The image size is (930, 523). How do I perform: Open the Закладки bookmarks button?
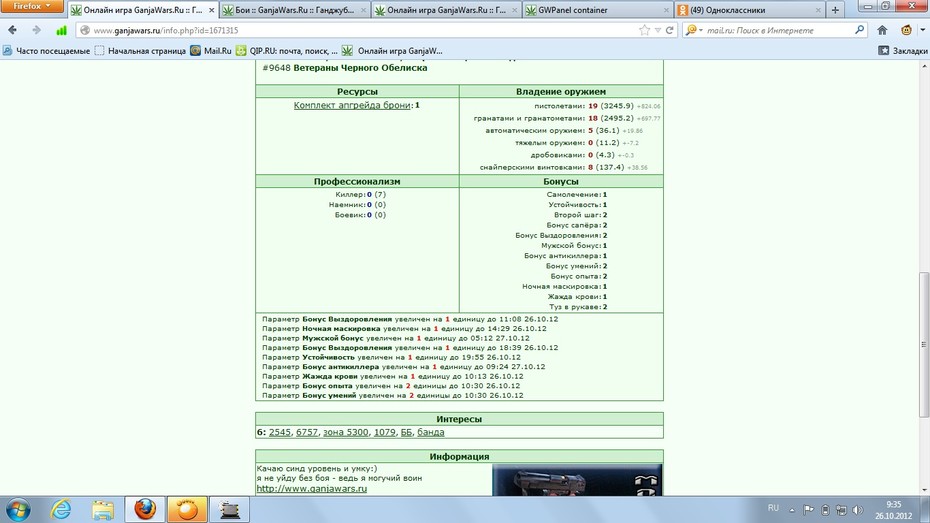[903, 51]
